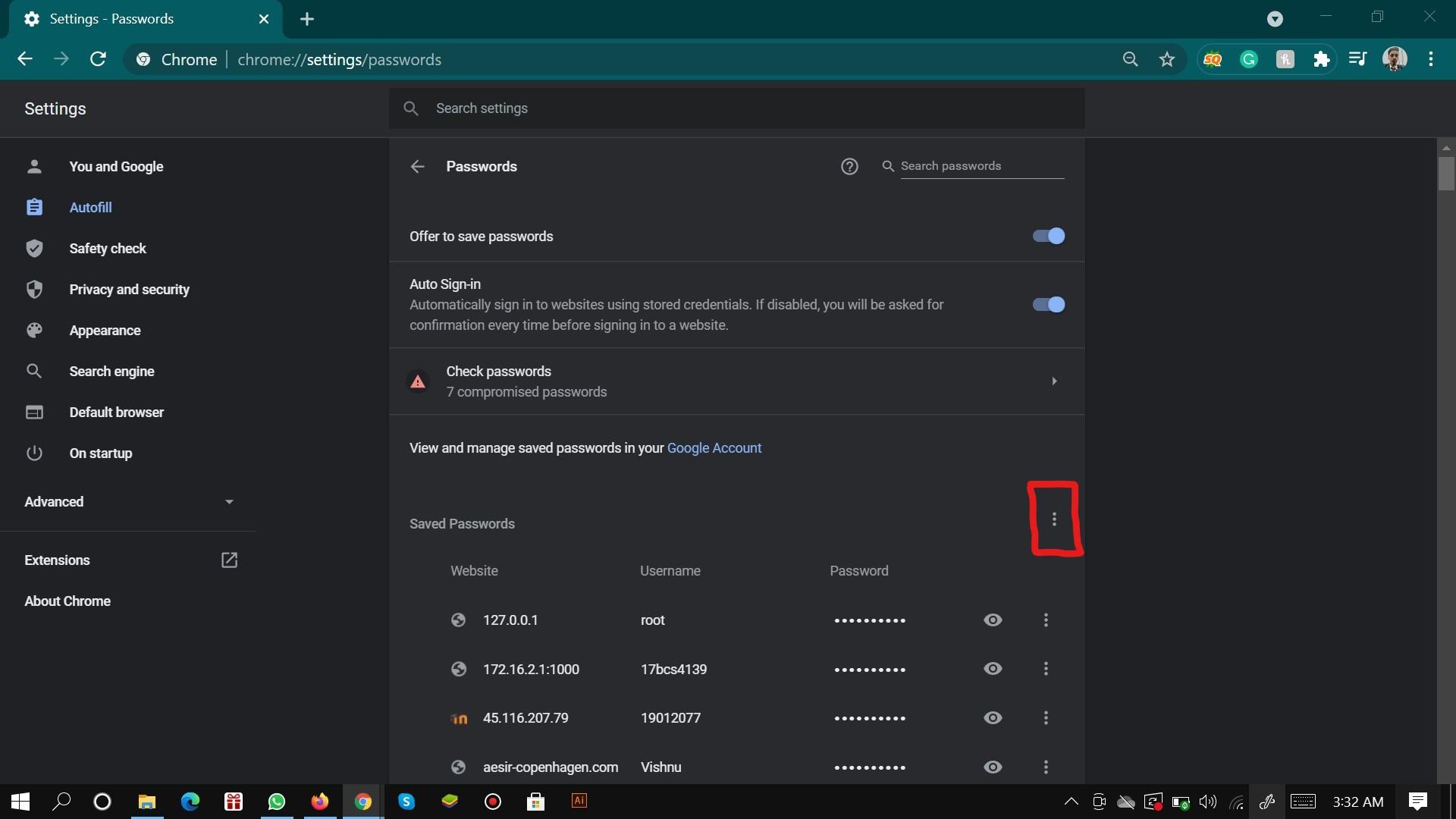This screenshot has width=1456, height=819.
Task: Open the new tab plus button
Action: [307, 19]
